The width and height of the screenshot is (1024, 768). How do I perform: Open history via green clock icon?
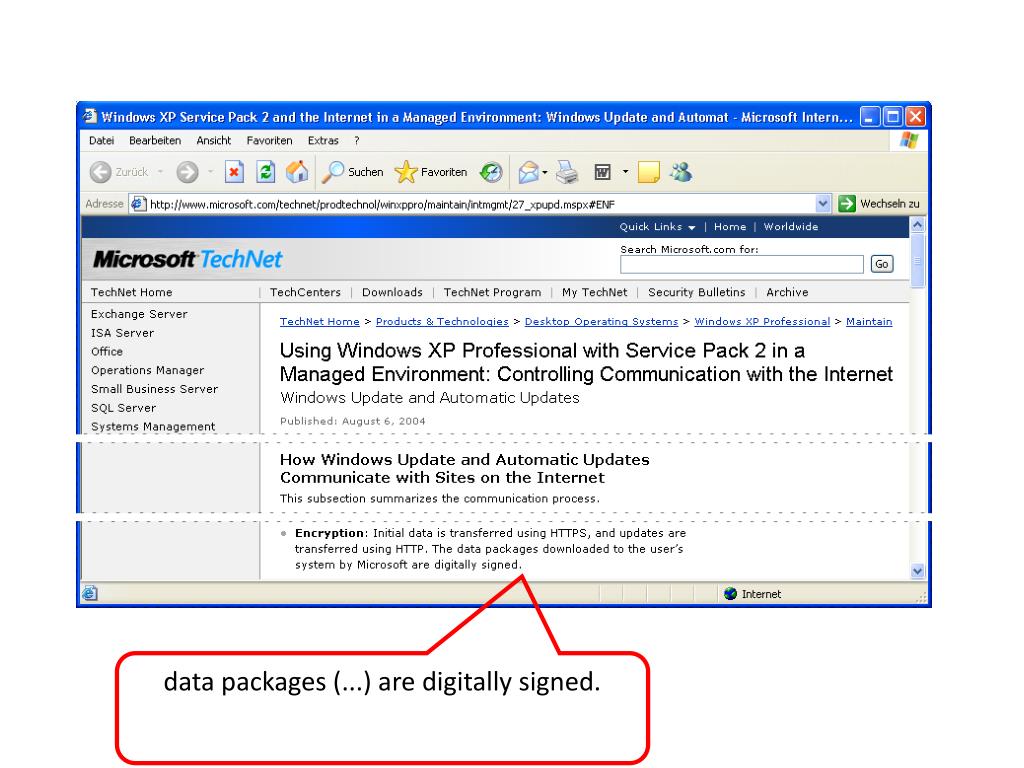tap(490, 172)
